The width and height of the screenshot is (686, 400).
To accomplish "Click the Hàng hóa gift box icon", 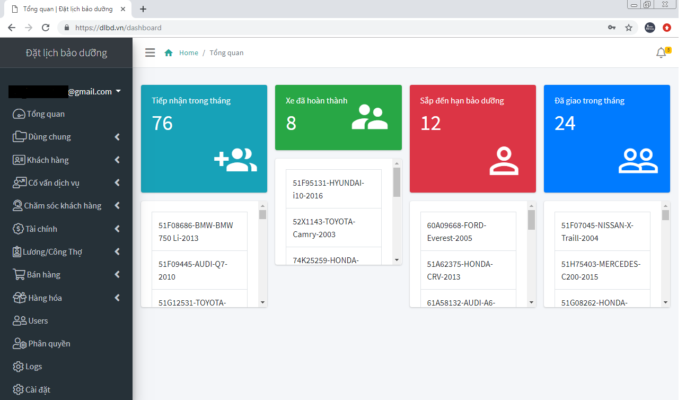I will [18, 298].
